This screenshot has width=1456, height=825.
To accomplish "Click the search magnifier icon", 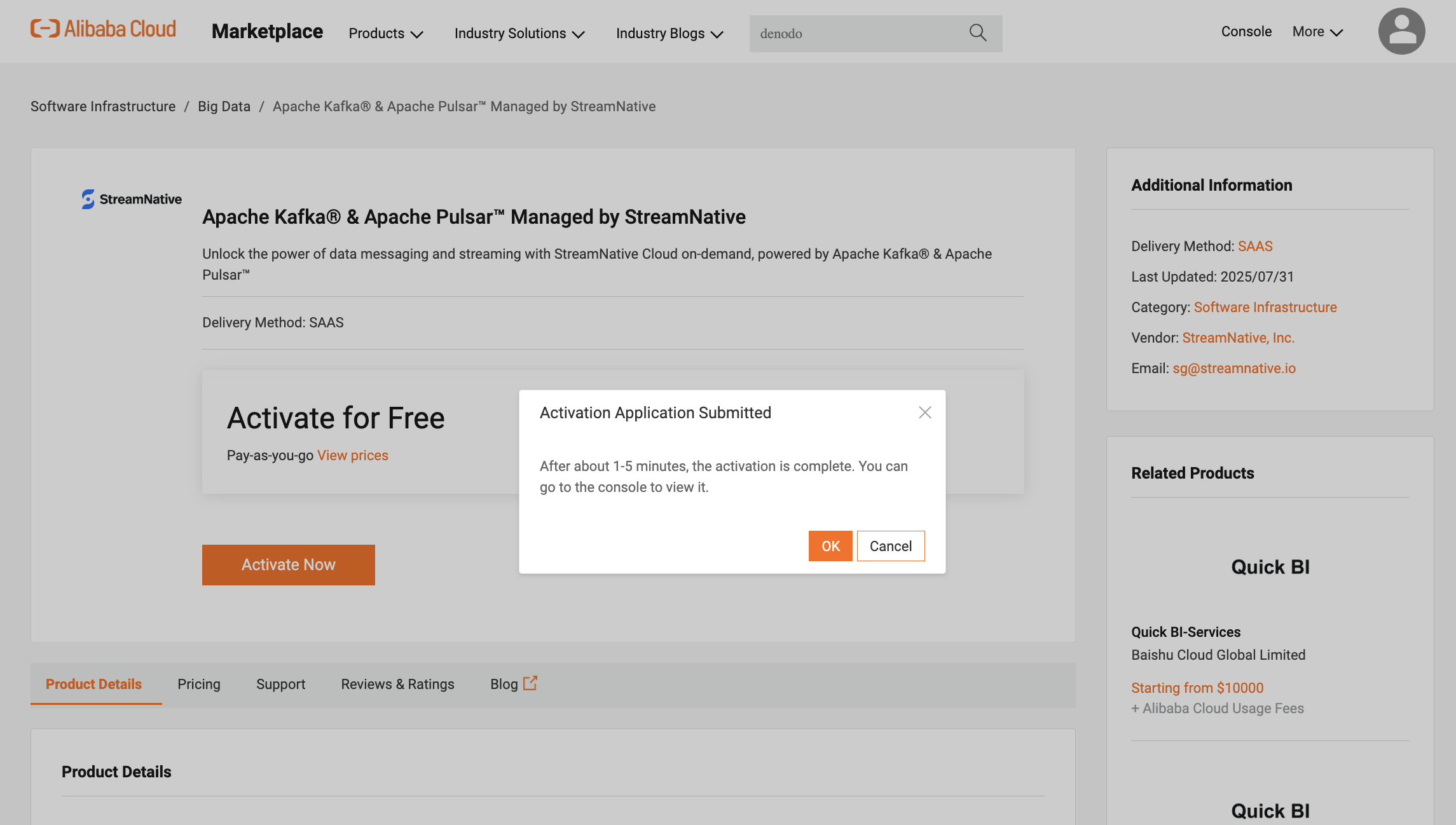I will coord(978,33).
